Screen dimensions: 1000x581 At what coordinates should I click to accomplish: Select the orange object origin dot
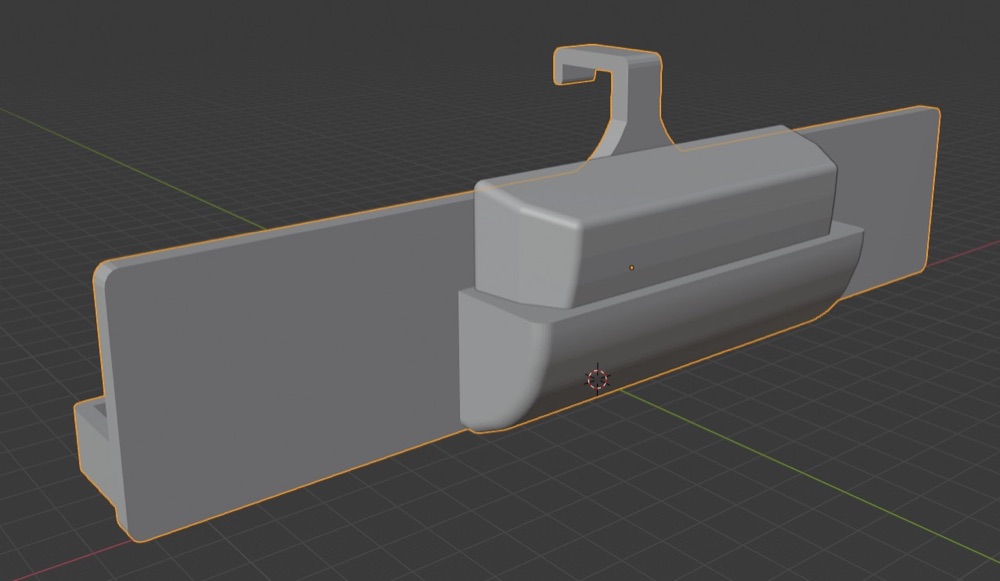pyautogui.click(x=631, y=267)
